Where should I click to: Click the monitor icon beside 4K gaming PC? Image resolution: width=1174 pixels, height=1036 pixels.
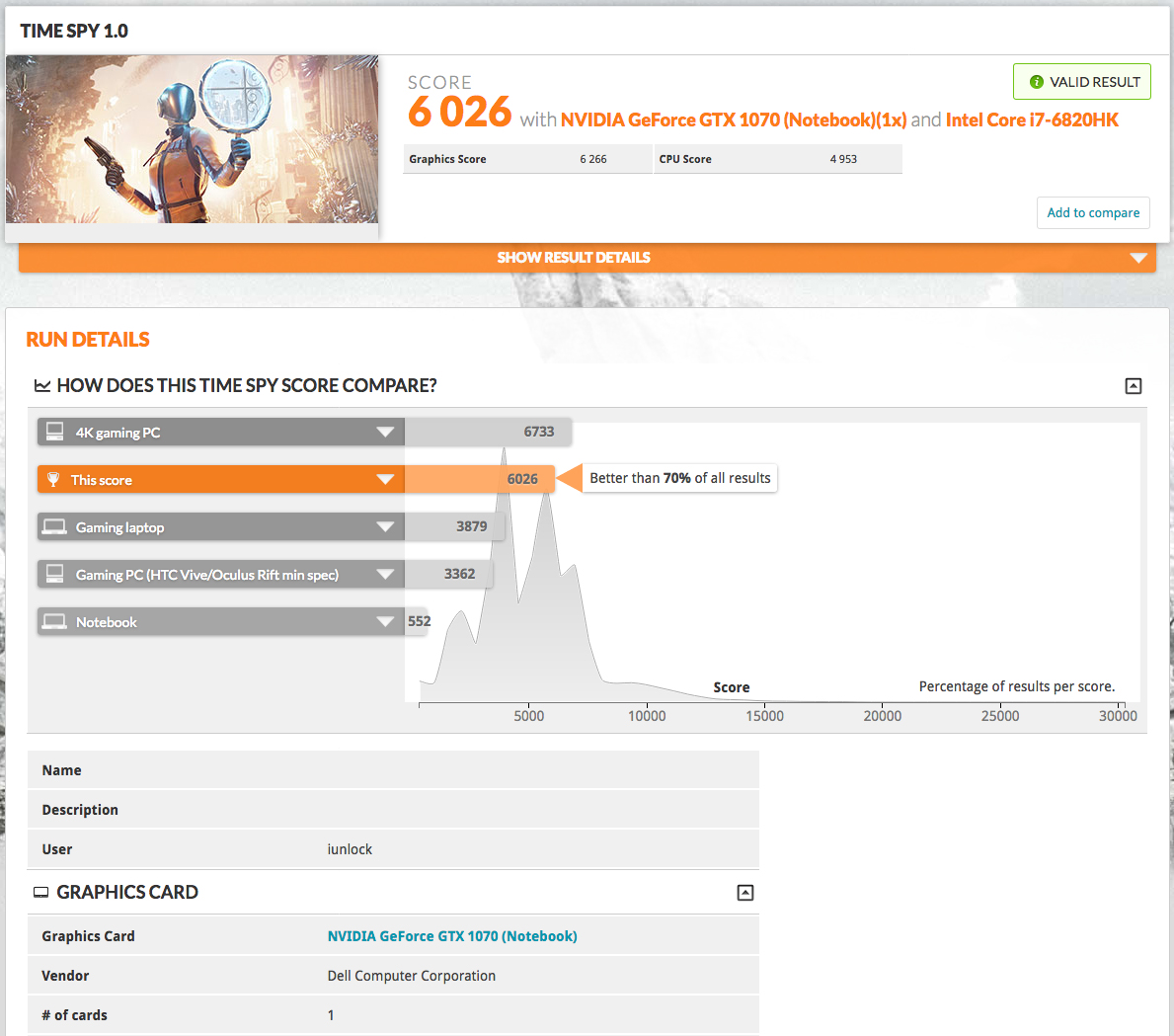click(54, 432)
